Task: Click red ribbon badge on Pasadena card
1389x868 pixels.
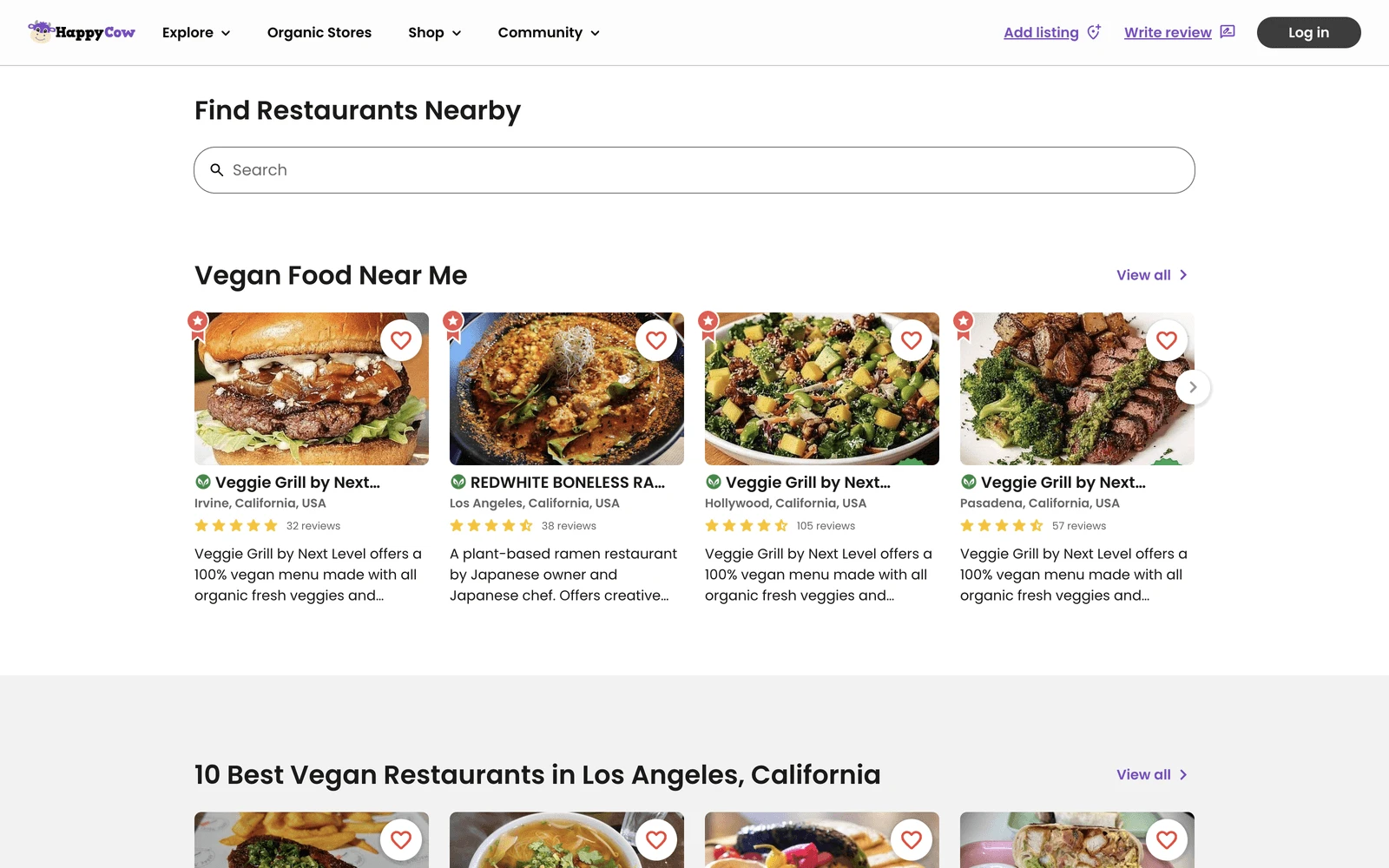Action: click(964, 325)
